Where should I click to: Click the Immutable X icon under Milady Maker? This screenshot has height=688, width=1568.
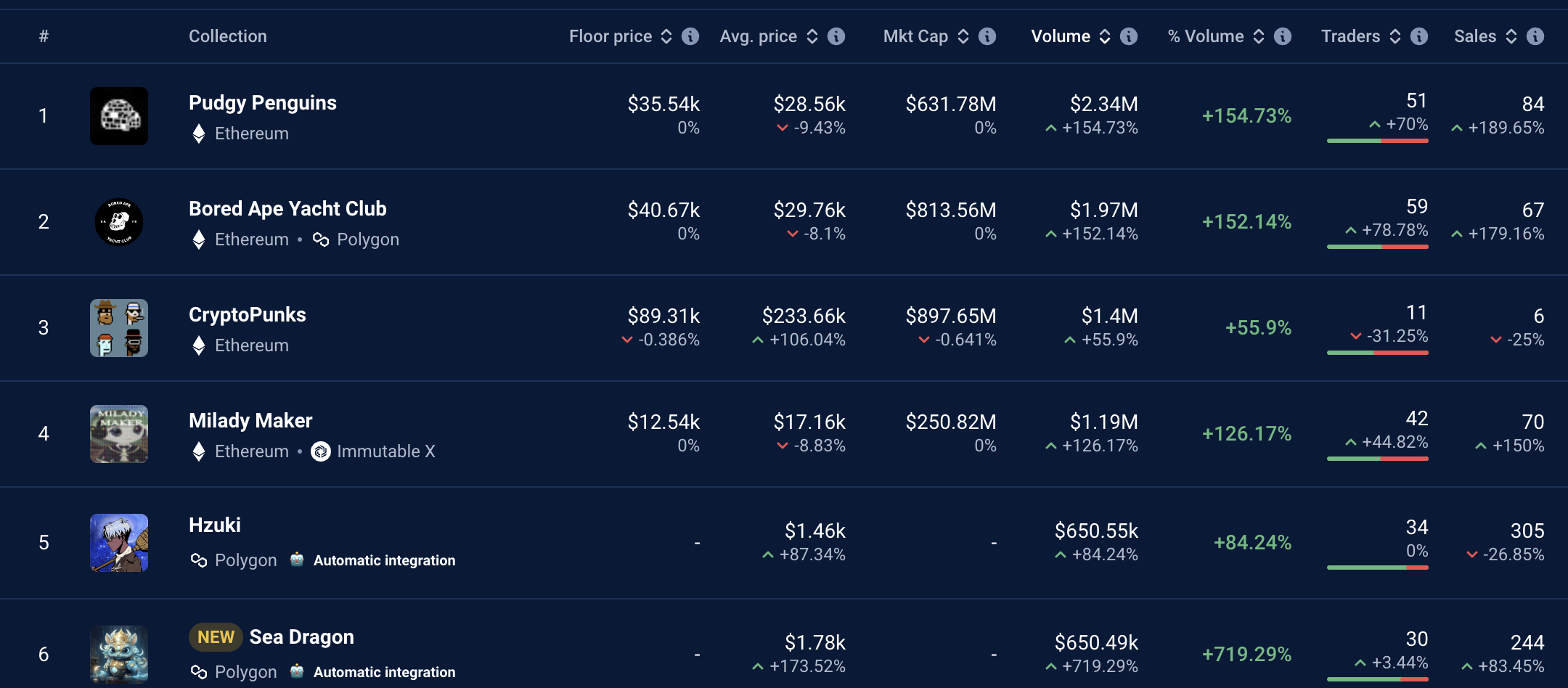coord(321,451)
